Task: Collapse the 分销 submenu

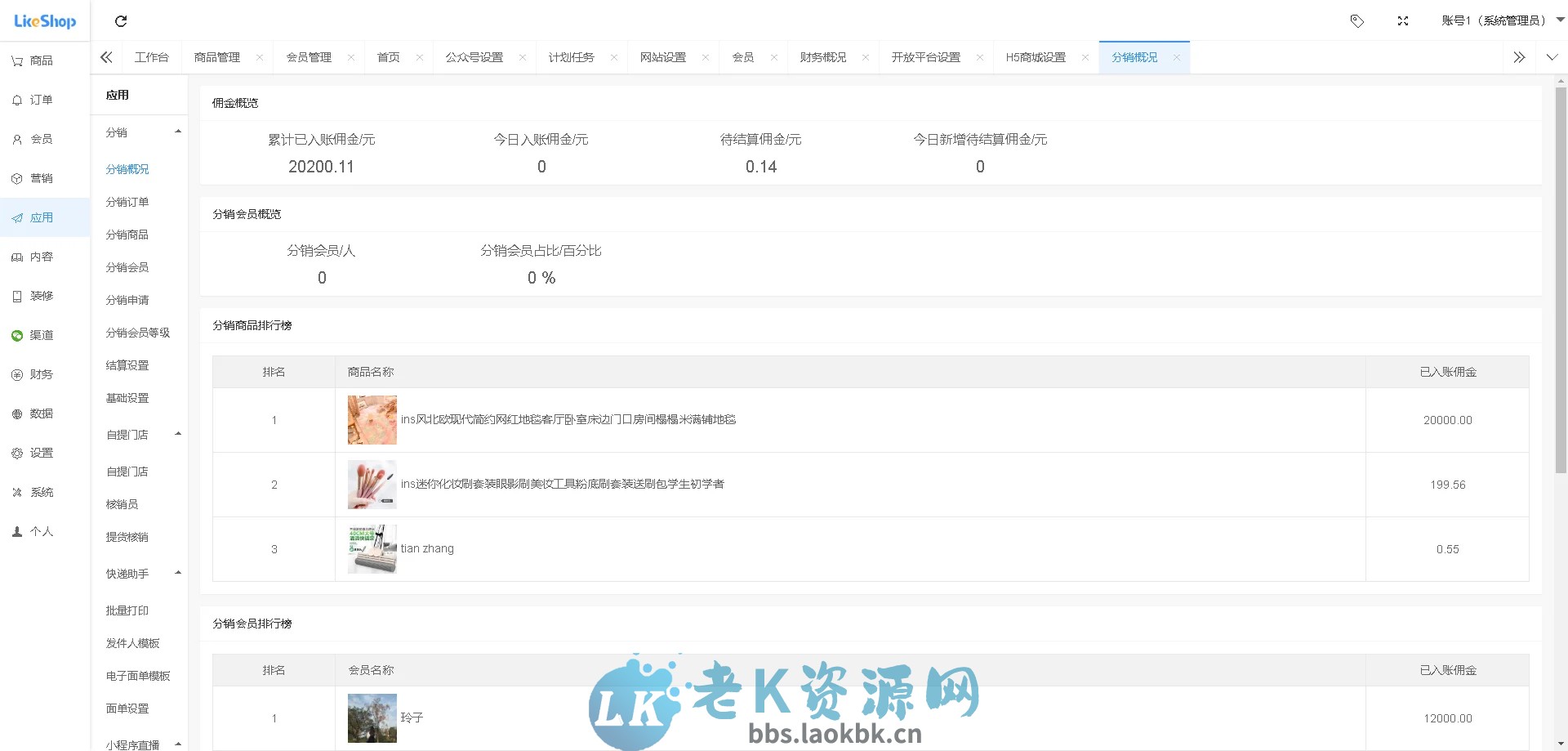Action: 177,132
